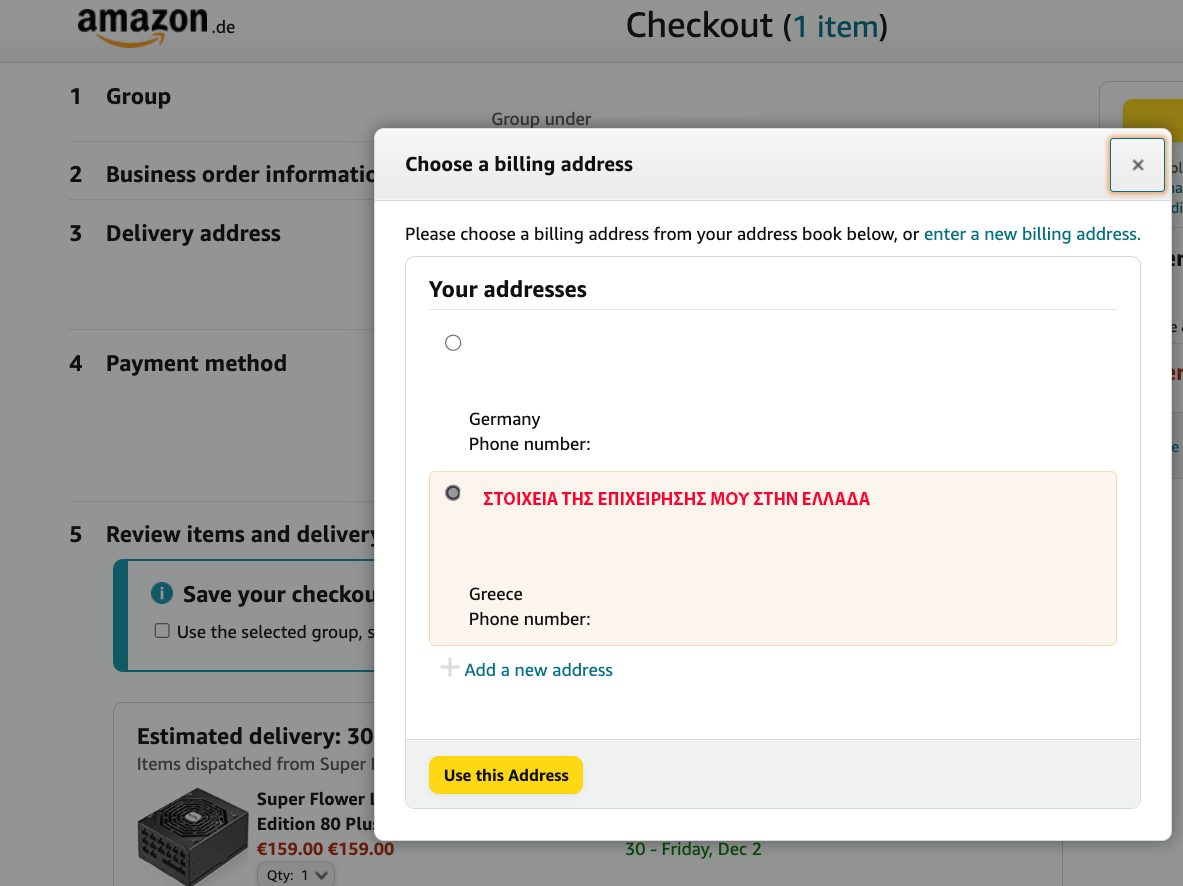Click the Group step heading
Viewport: 1183px width, 886px height.
pyautogui.click(x=138, y=97)
